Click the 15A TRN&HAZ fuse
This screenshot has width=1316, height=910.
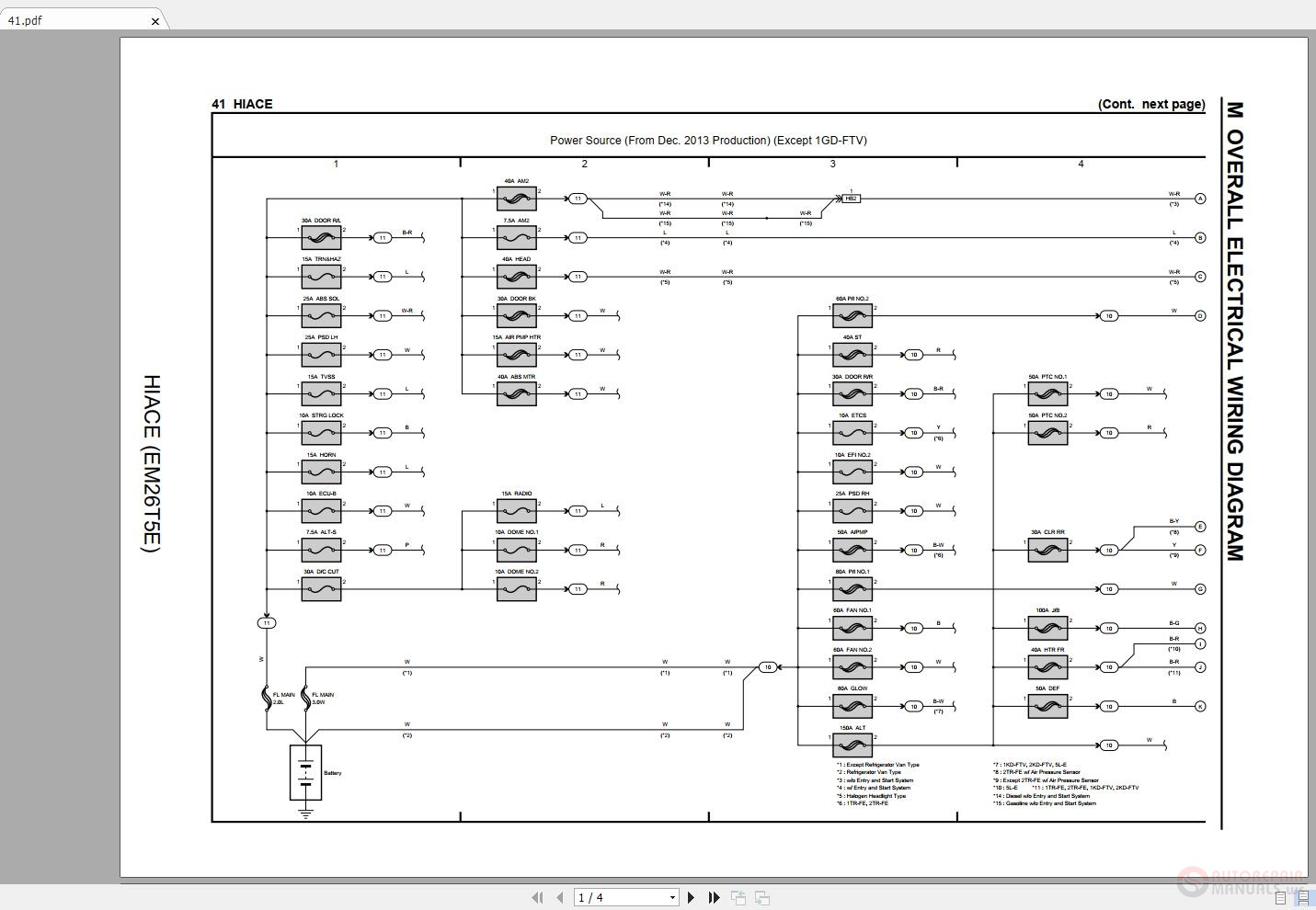(x=321, y=277)
